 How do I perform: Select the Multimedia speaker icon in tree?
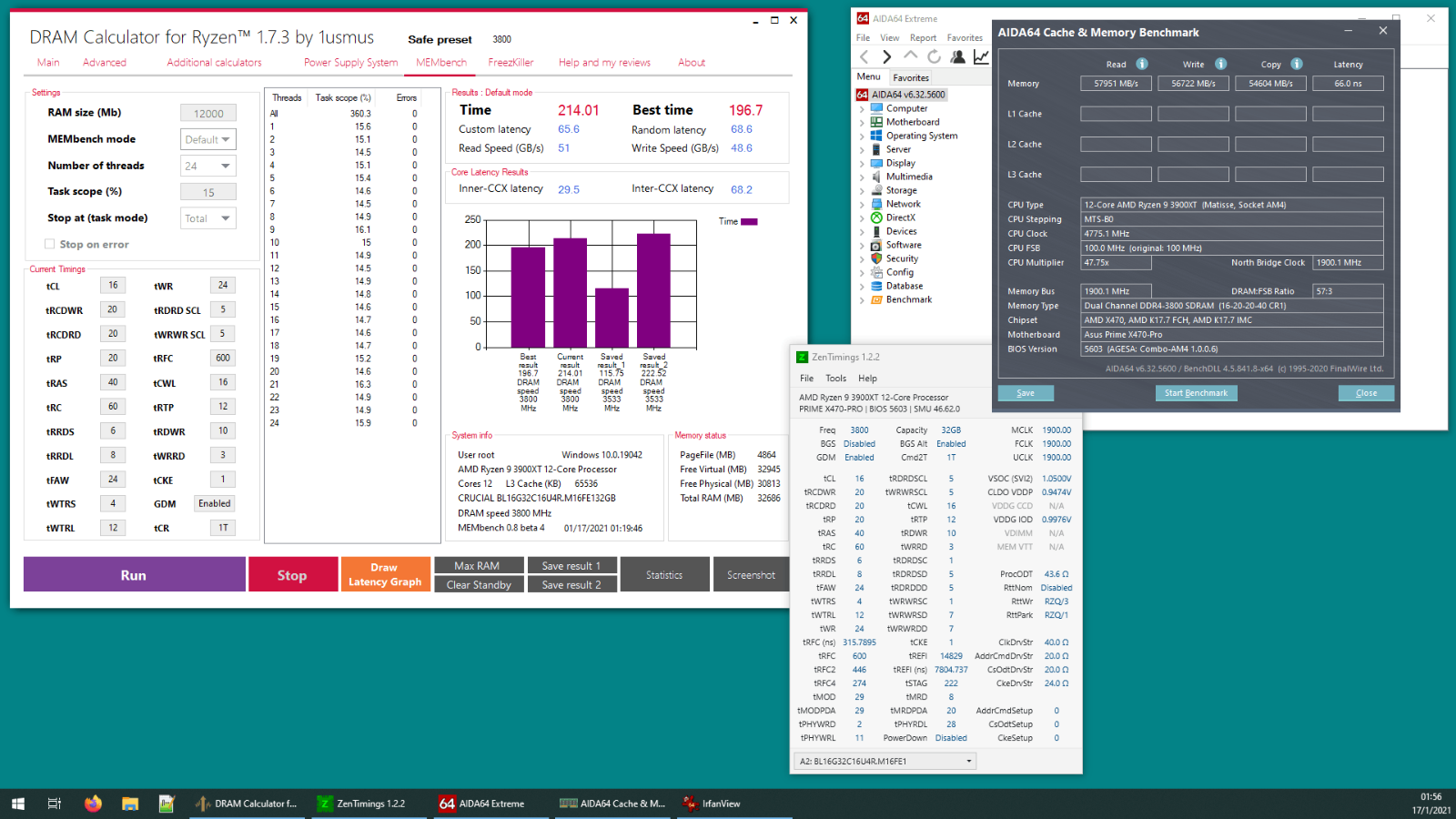pos(876,177)
